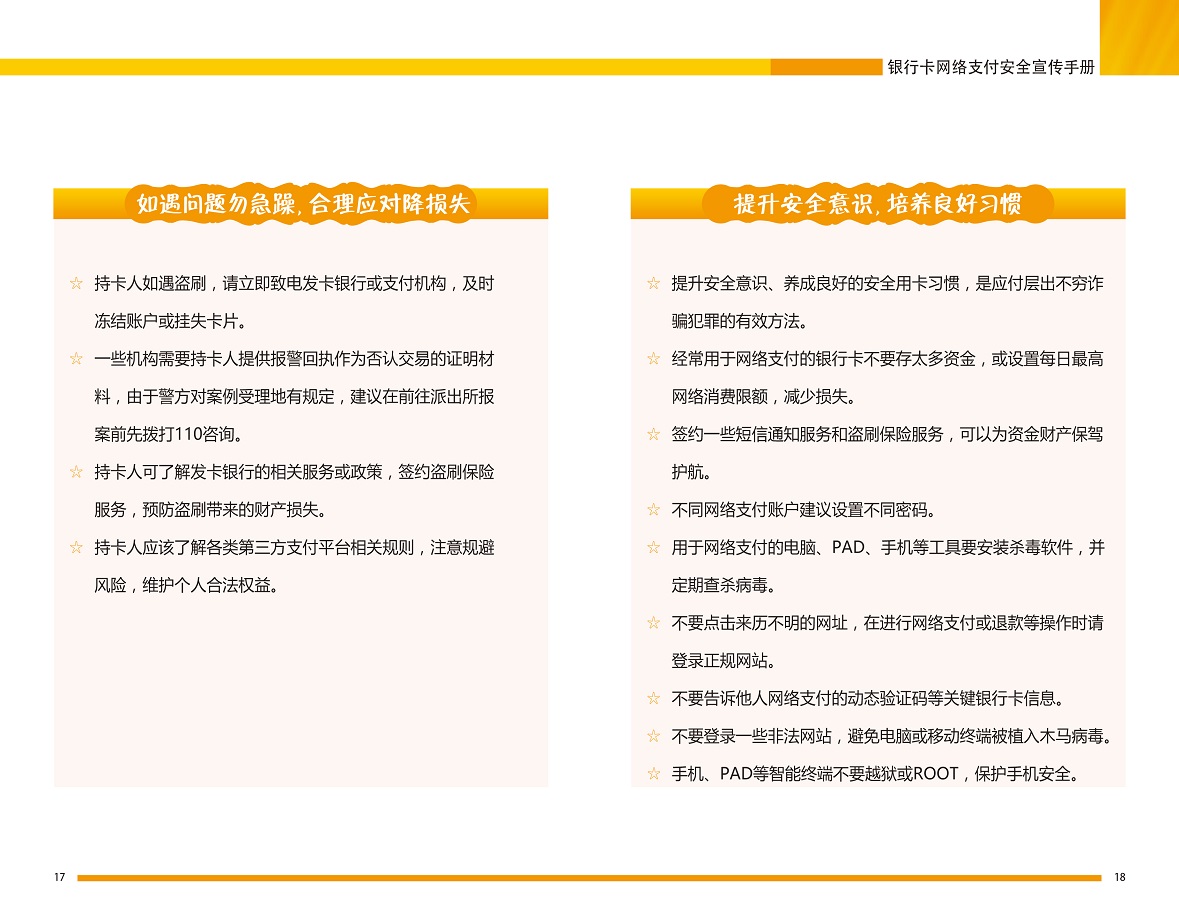This screenshot has height=924, width=1179.
Task: Click page number 18 in the footer
Action: pos(1119,877)
